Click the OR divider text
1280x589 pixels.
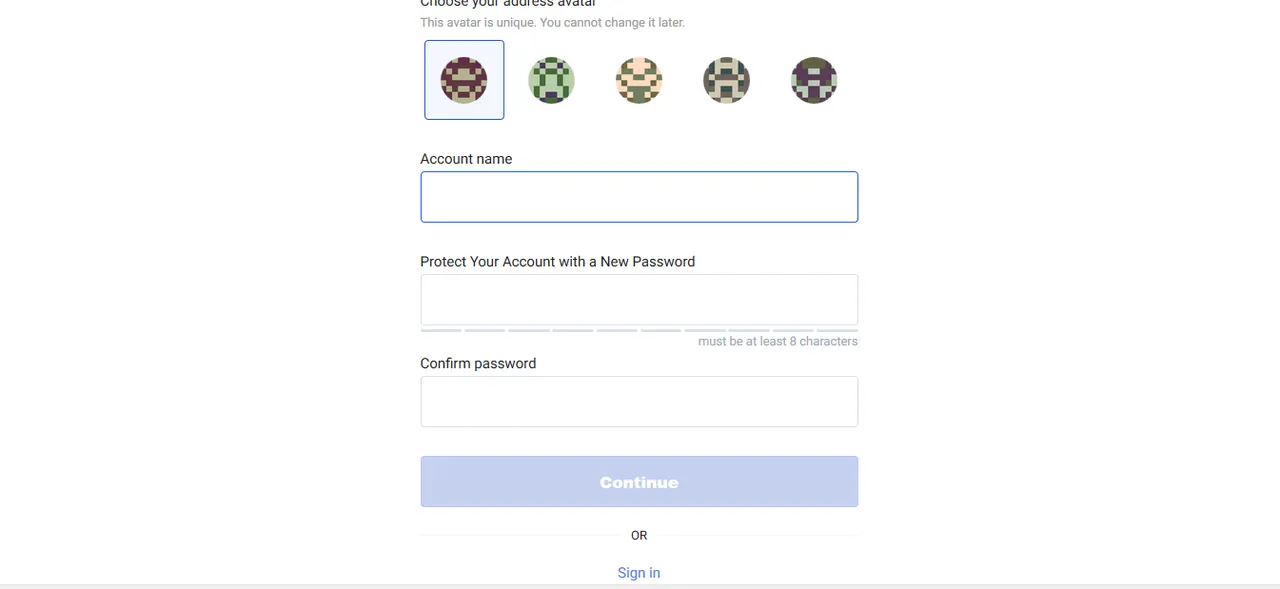click(639, 536)
